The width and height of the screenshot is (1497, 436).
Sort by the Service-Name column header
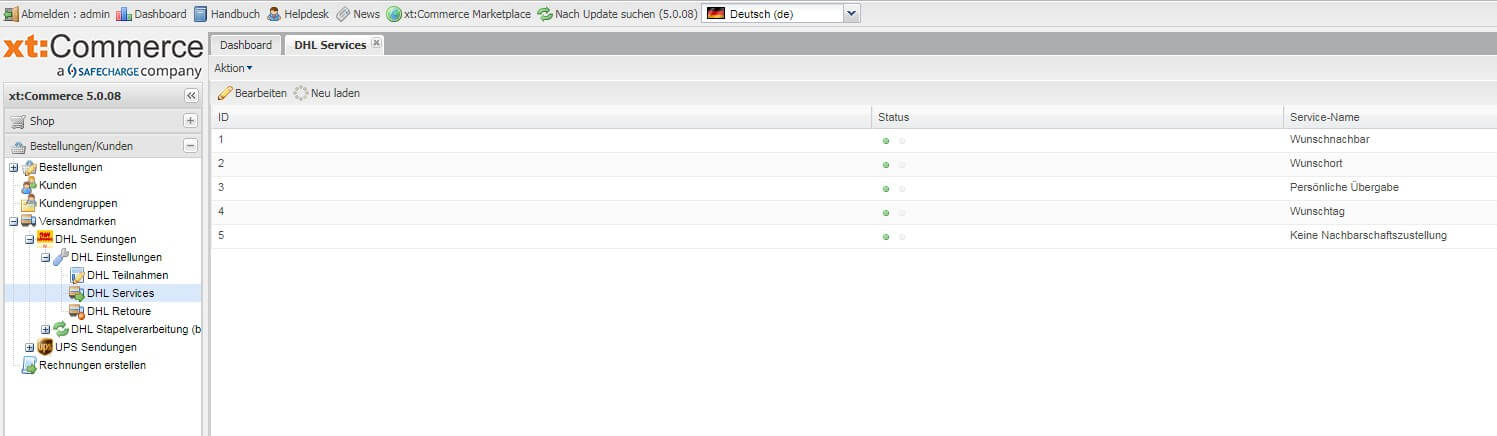point(1390,117)
